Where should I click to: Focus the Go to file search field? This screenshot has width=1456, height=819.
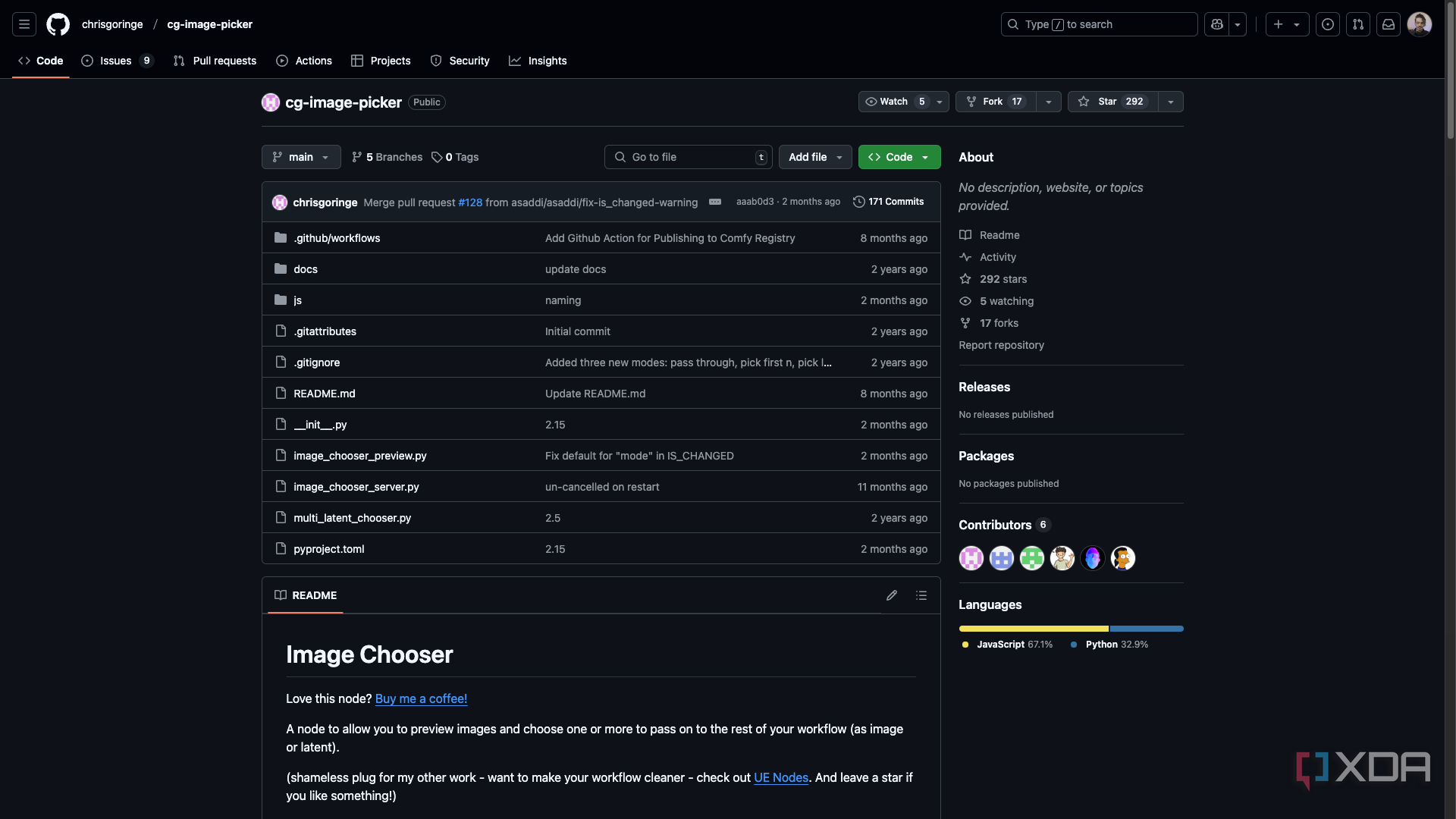(689, 157)
